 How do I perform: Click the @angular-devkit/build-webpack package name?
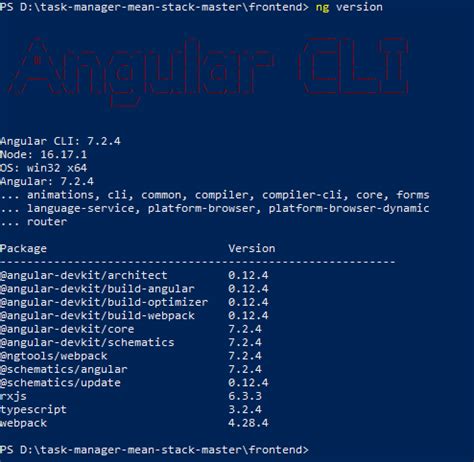tap(97, 316)
